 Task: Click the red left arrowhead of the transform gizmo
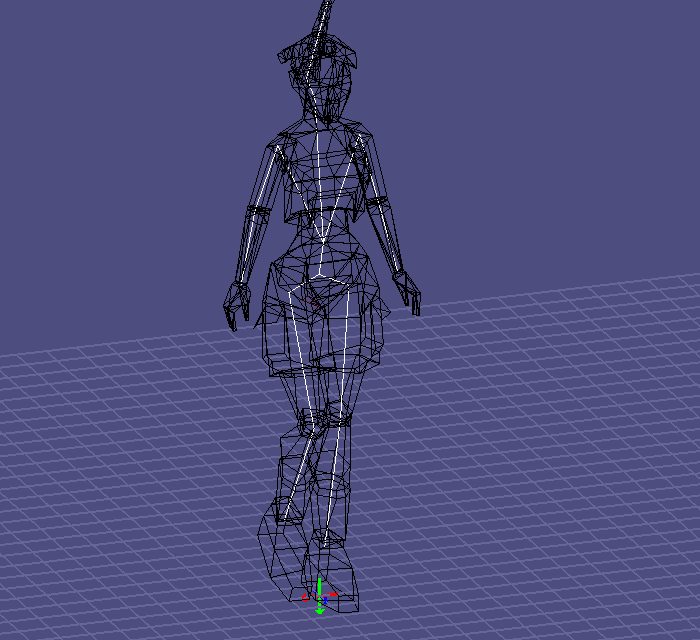pos(305,597)
